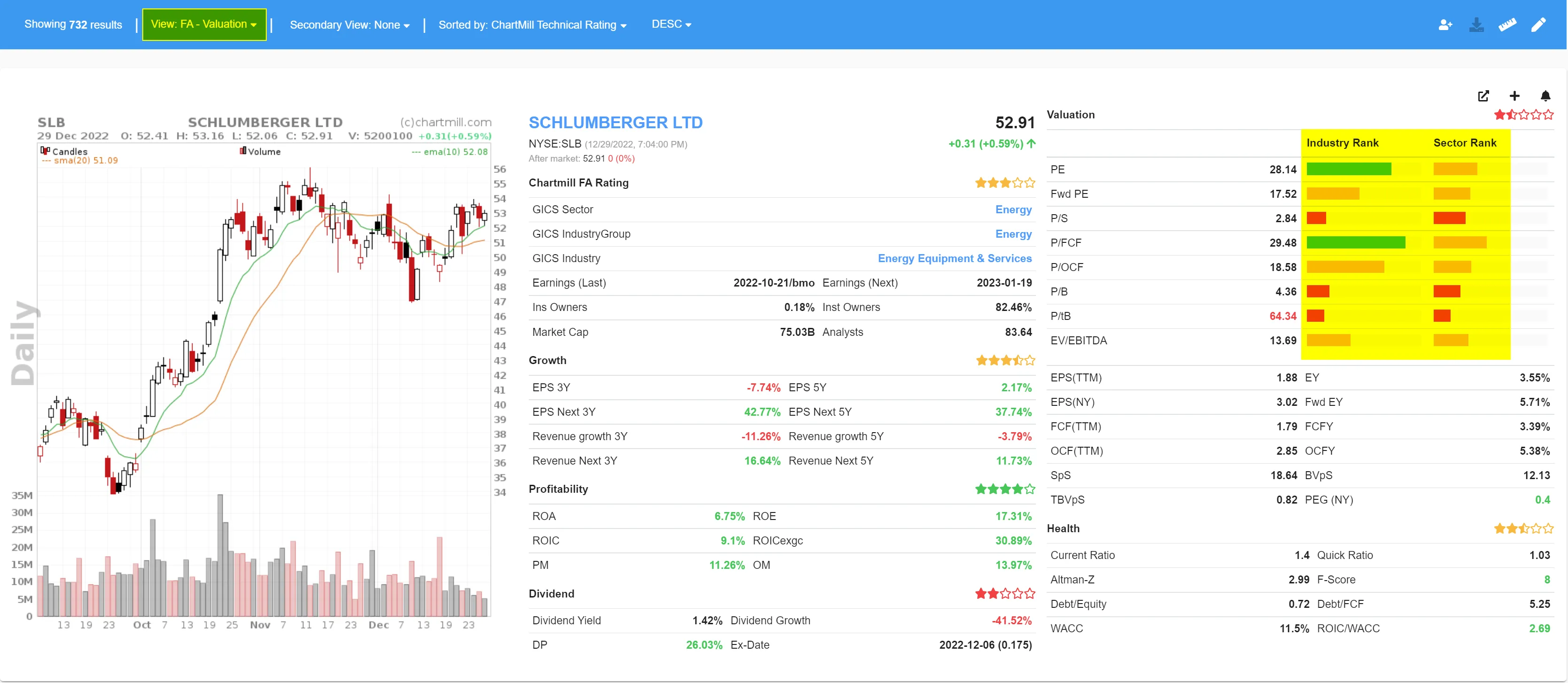Click the Profitability star rating
The image size is (1568, 683).
click(x=1004, y=489)
